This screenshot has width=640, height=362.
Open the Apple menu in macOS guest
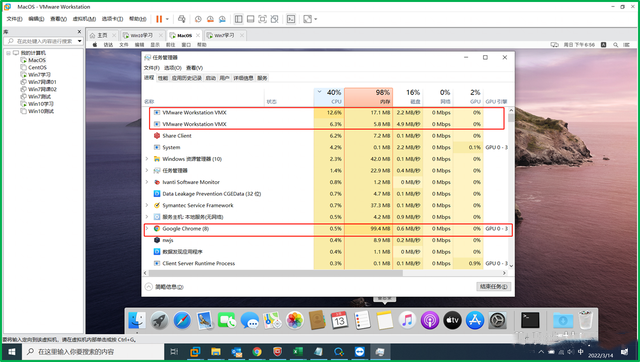point(95,44)
